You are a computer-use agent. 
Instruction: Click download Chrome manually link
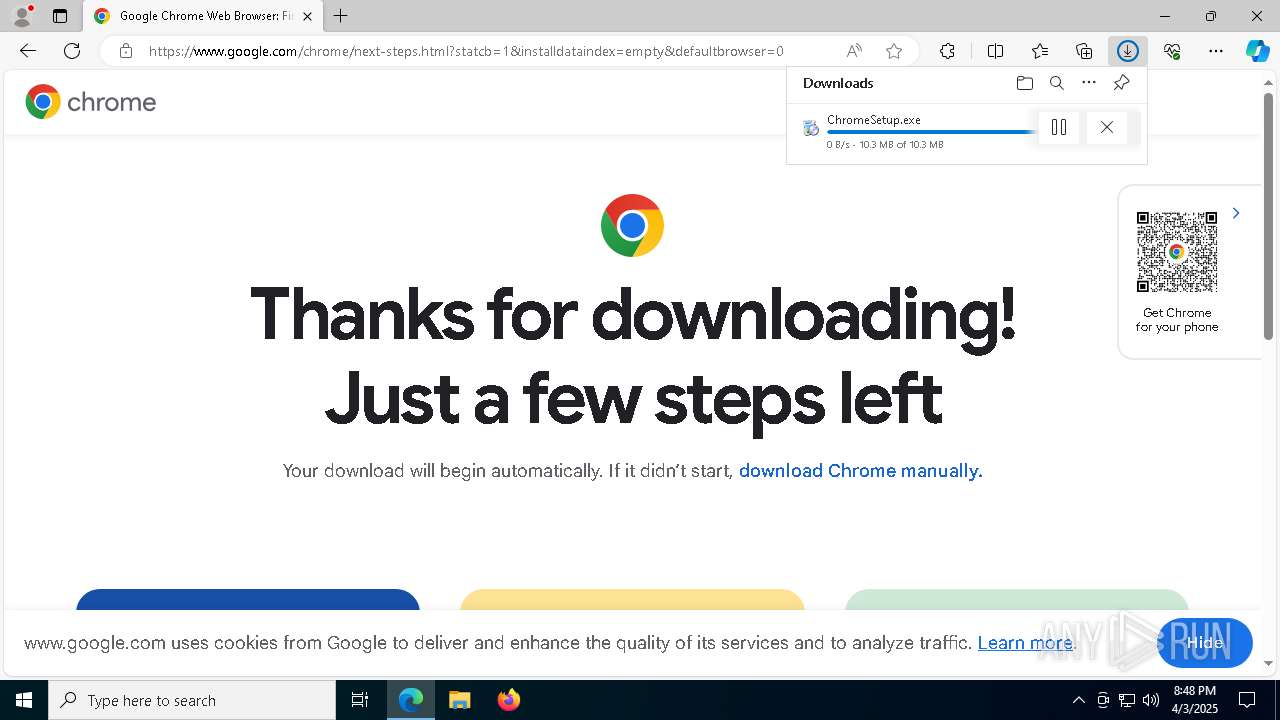(860, 471)
